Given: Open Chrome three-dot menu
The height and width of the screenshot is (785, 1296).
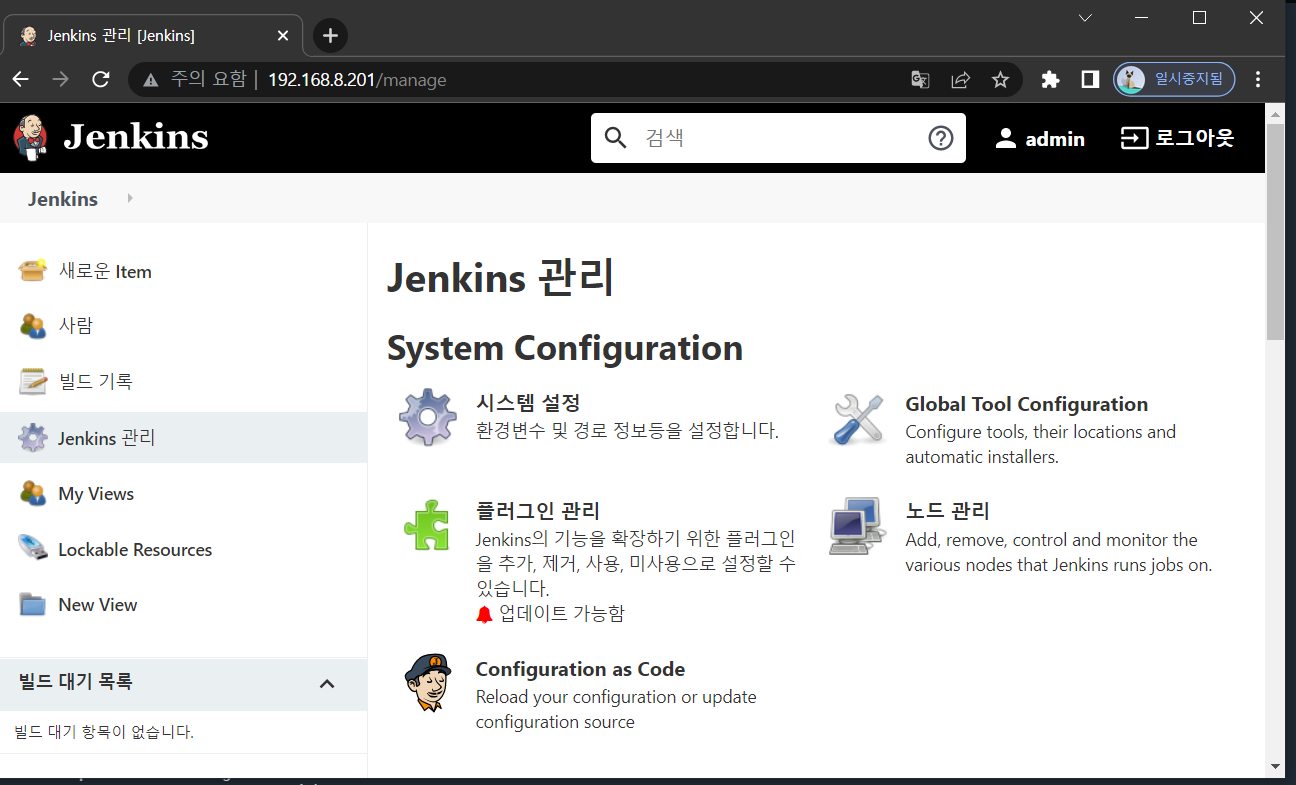Looking at the screenshot, I should pos(1258,79).
